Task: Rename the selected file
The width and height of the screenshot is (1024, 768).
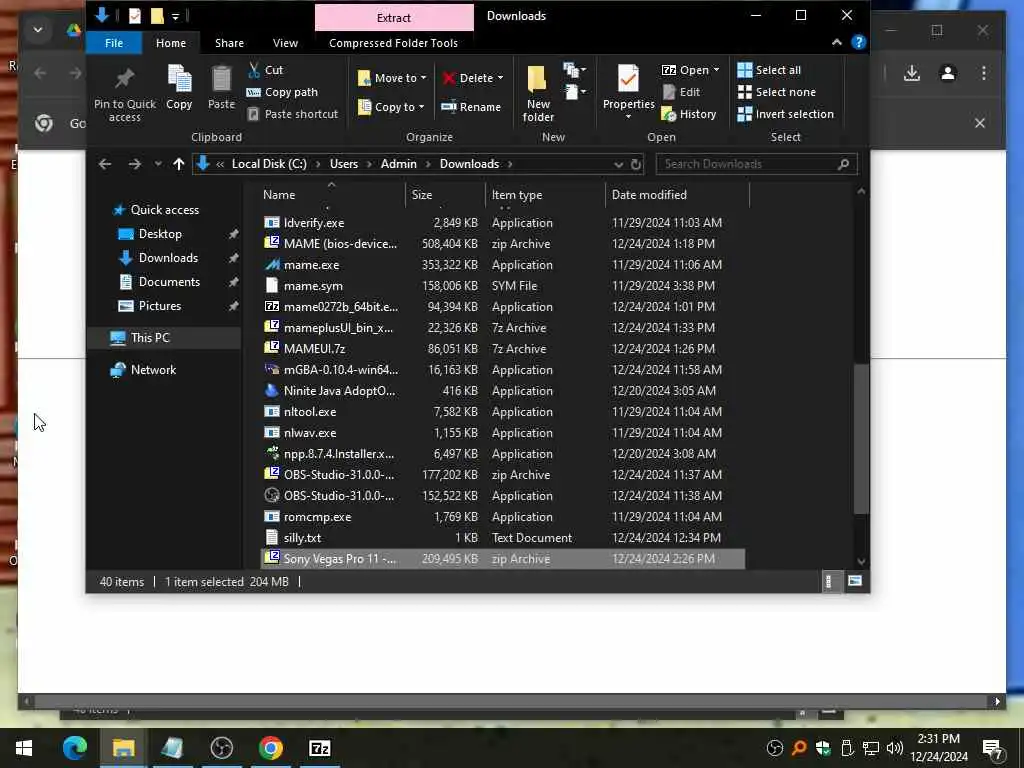Action: click(471, 106)
